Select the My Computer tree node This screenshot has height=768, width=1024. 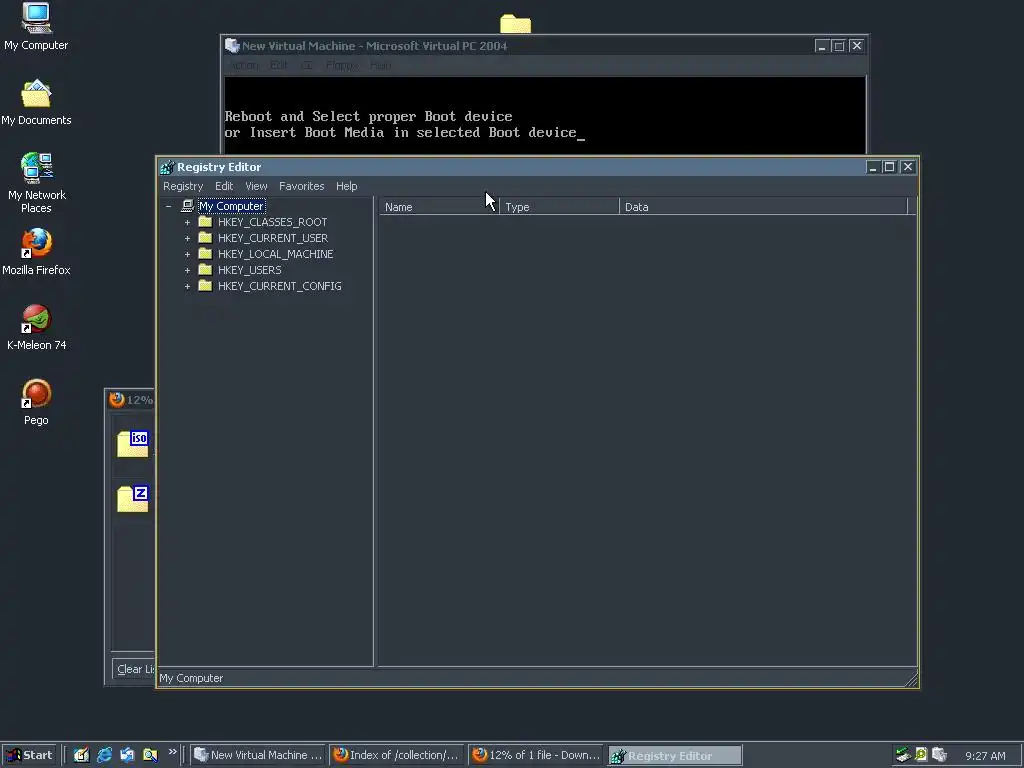(232, 206)
